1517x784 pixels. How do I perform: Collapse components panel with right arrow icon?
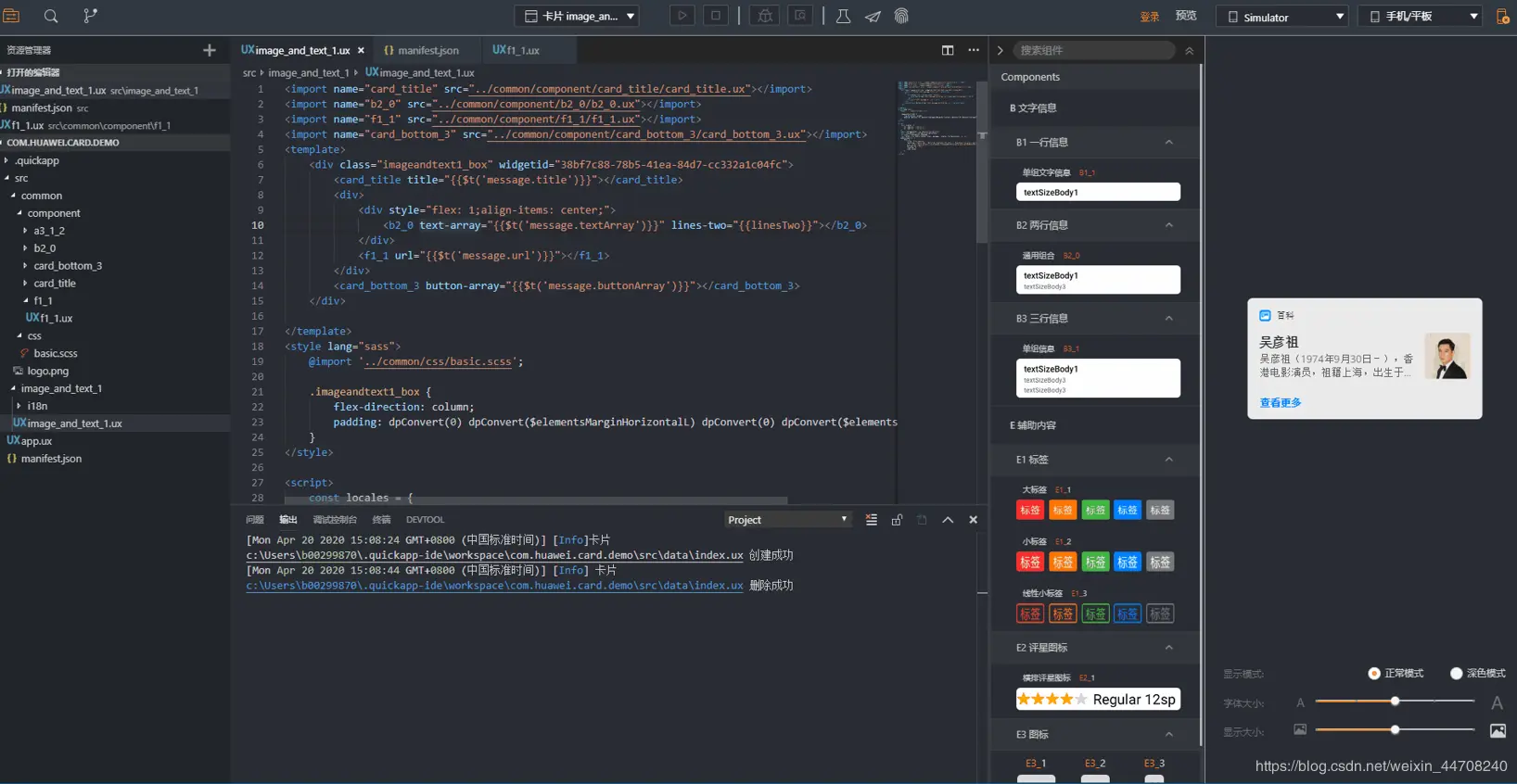(1001, 50)
